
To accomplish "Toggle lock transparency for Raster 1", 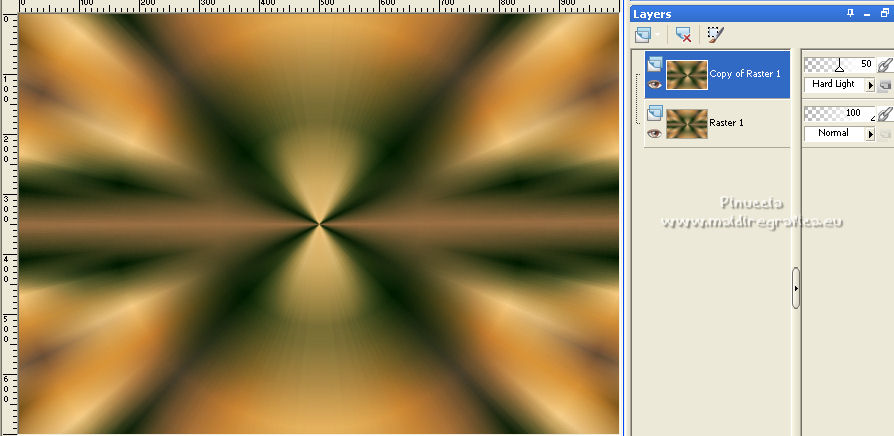I will pos(884,135).
